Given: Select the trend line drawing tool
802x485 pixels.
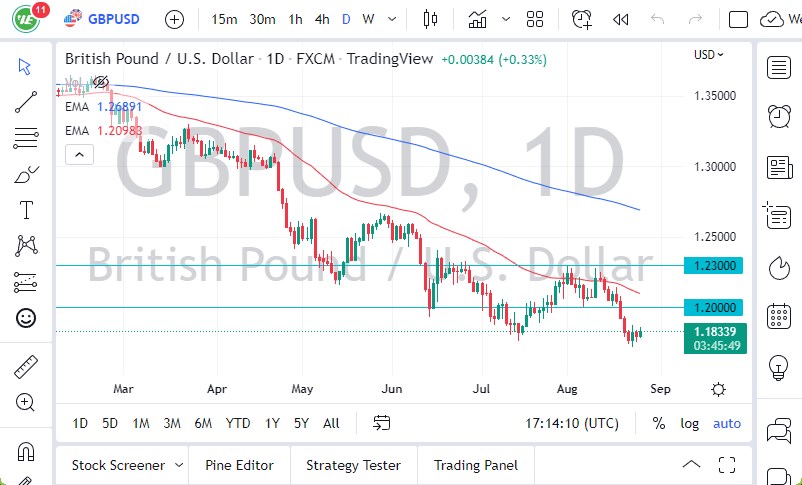Looking at the screenshot, I should click(x=26, y=101).
